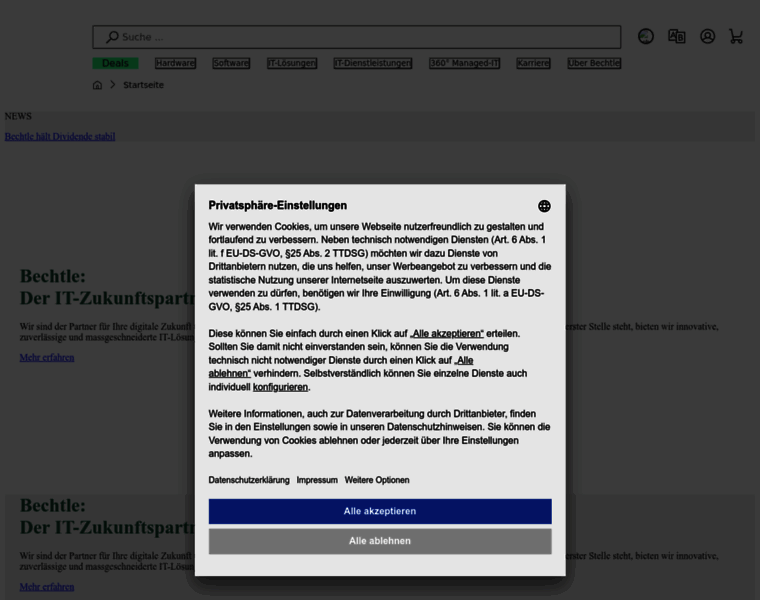Image resolution: width=760 pixels, height=600 pixels.
Task: Click the NEWS label
Action: pyautogui.click(x=18, y=116)
